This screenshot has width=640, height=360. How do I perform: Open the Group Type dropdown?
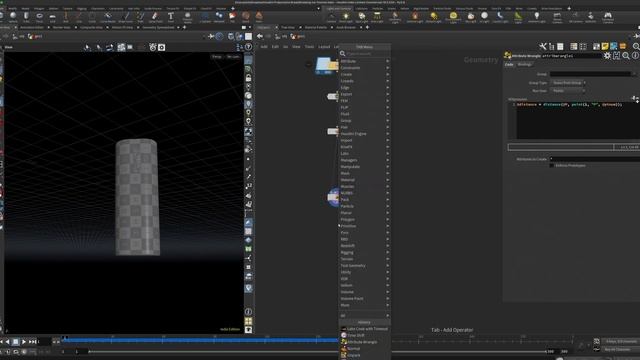click(568, 83)
